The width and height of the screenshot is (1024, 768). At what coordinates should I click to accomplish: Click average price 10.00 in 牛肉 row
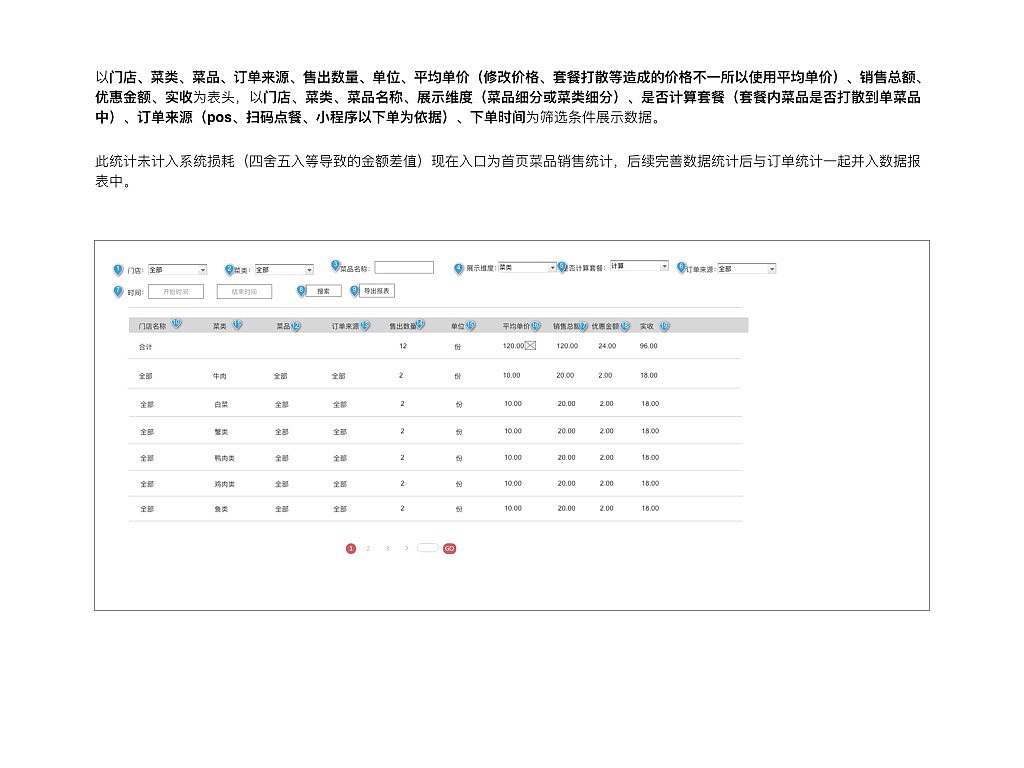[511, 376]
